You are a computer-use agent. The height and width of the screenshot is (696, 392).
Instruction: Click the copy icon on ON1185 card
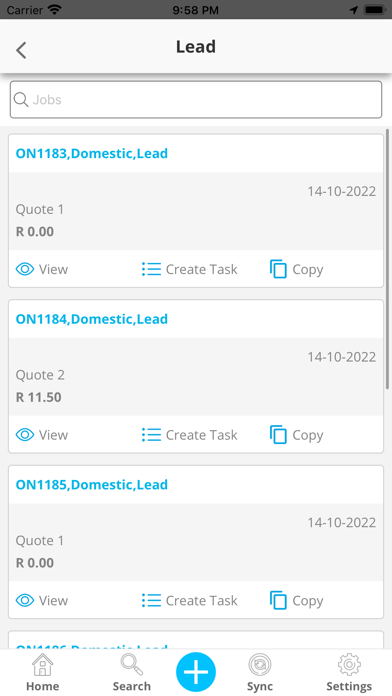click(x=278, y=600)
